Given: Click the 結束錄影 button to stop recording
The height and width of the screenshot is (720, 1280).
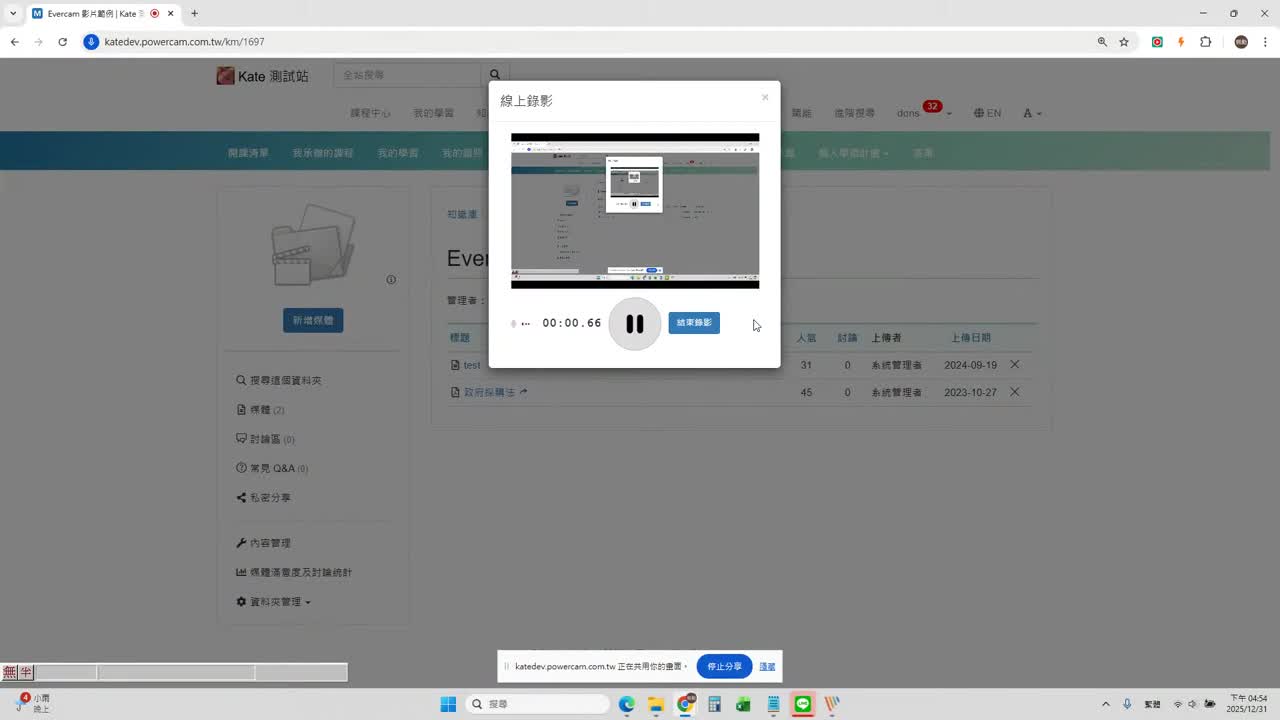Looking at the screenshot, I should (x=693, y=323).
